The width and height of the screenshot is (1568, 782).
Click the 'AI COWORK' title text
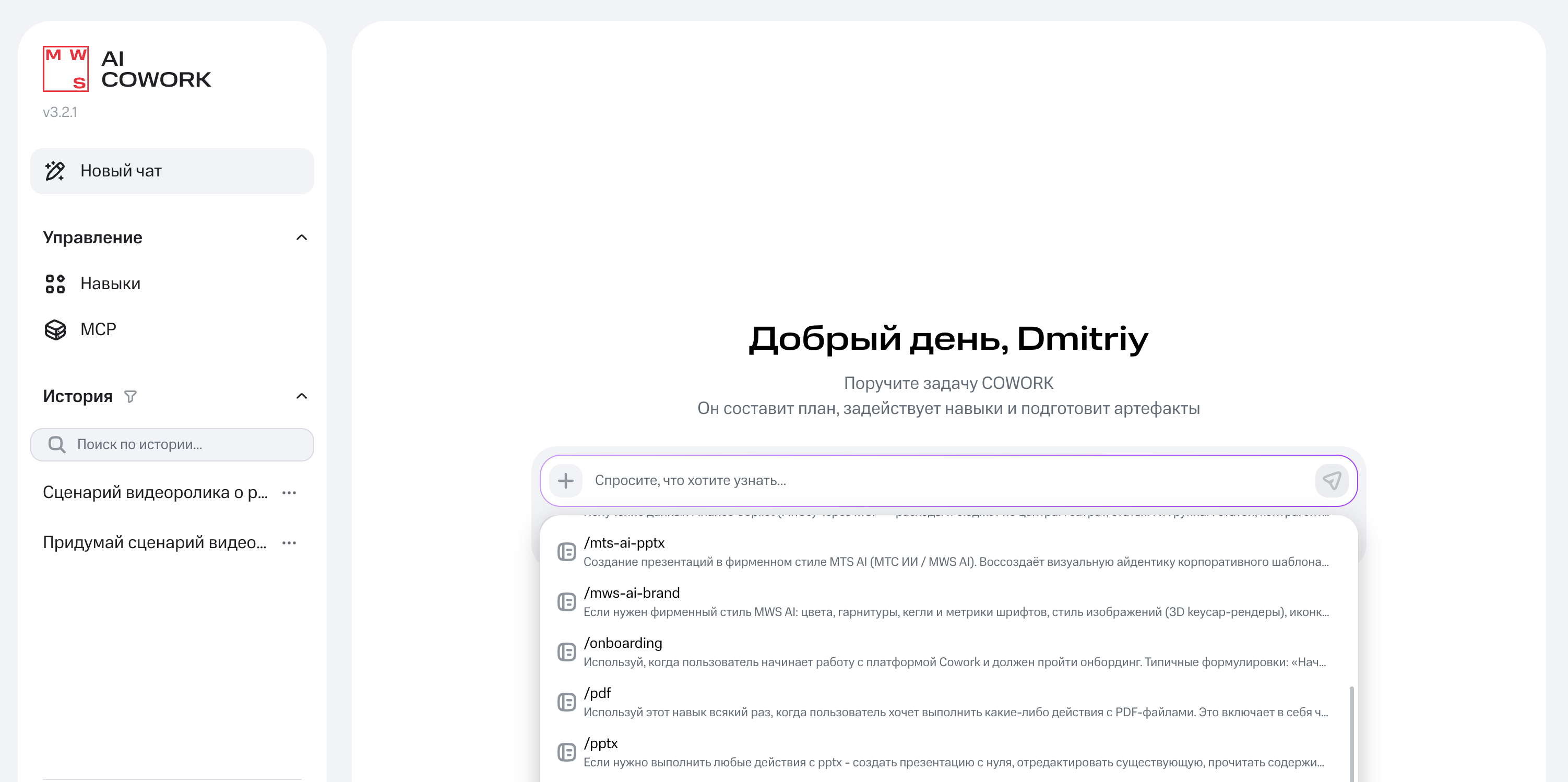[156, 69]
